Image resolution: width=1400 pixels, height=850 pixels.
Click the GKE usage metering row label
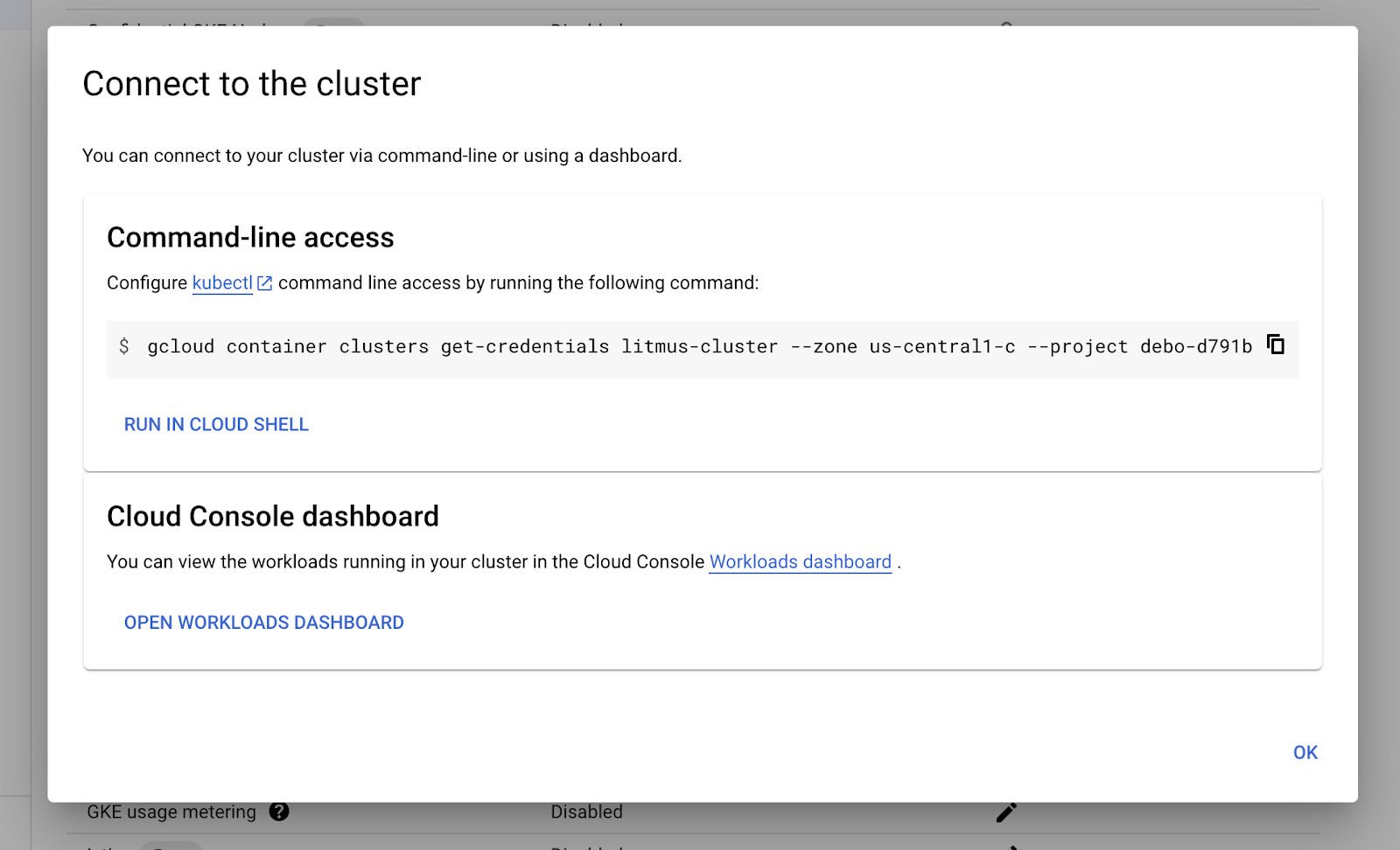click(171, 812)
